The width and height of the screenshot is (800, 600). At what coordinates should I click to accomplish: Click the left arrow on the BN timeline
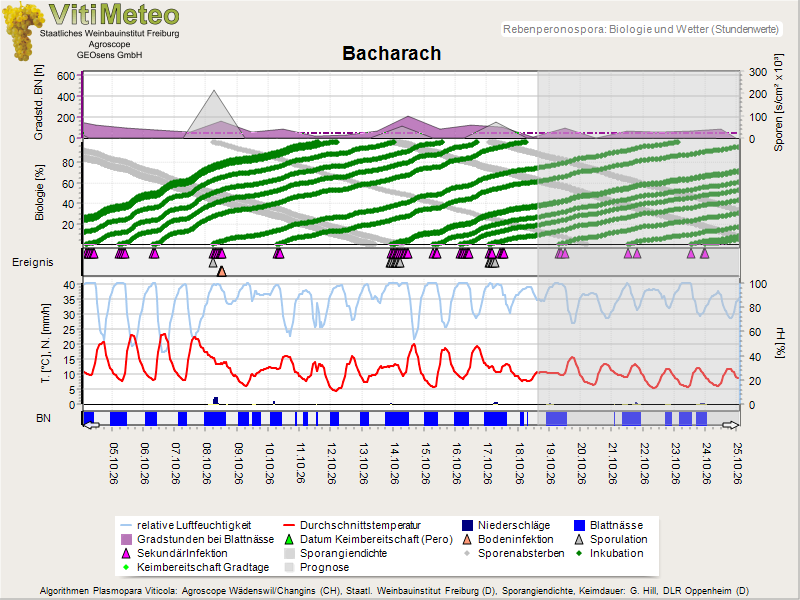click(92, 424)
